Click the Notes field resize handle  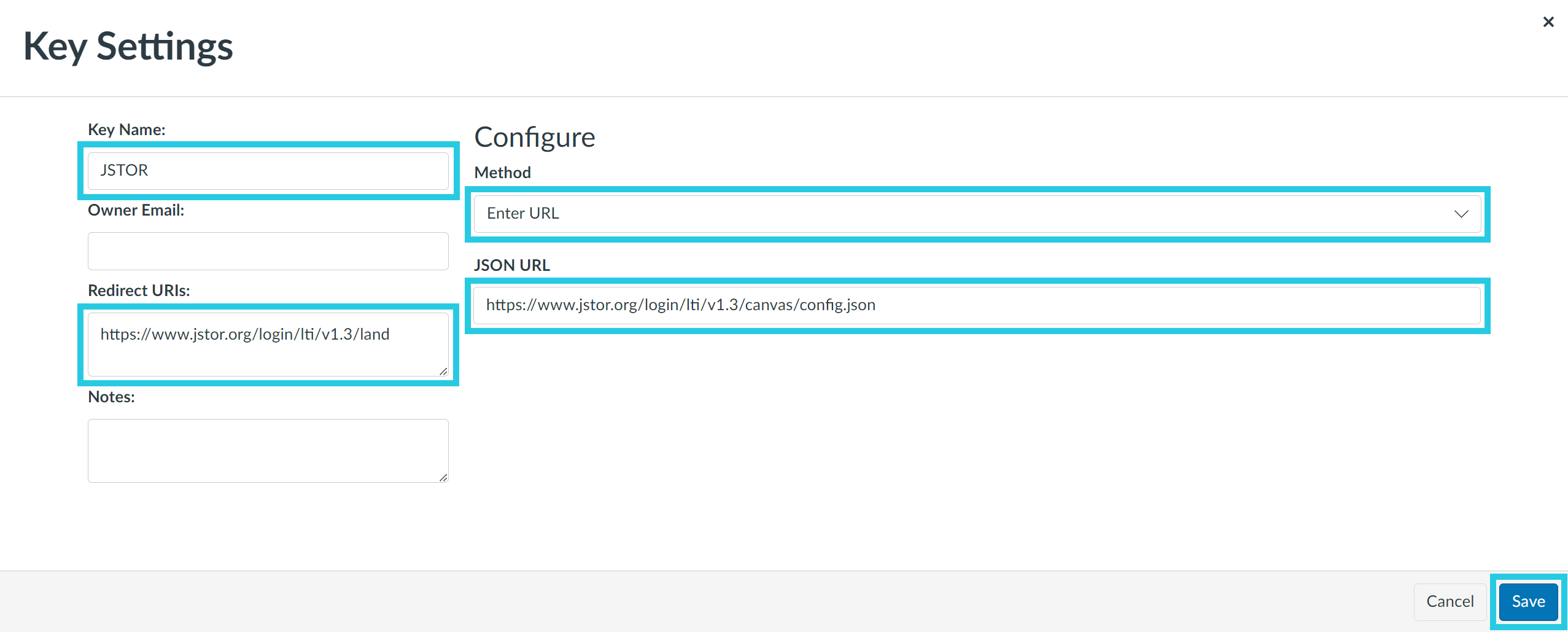click(x=443, y=478)
